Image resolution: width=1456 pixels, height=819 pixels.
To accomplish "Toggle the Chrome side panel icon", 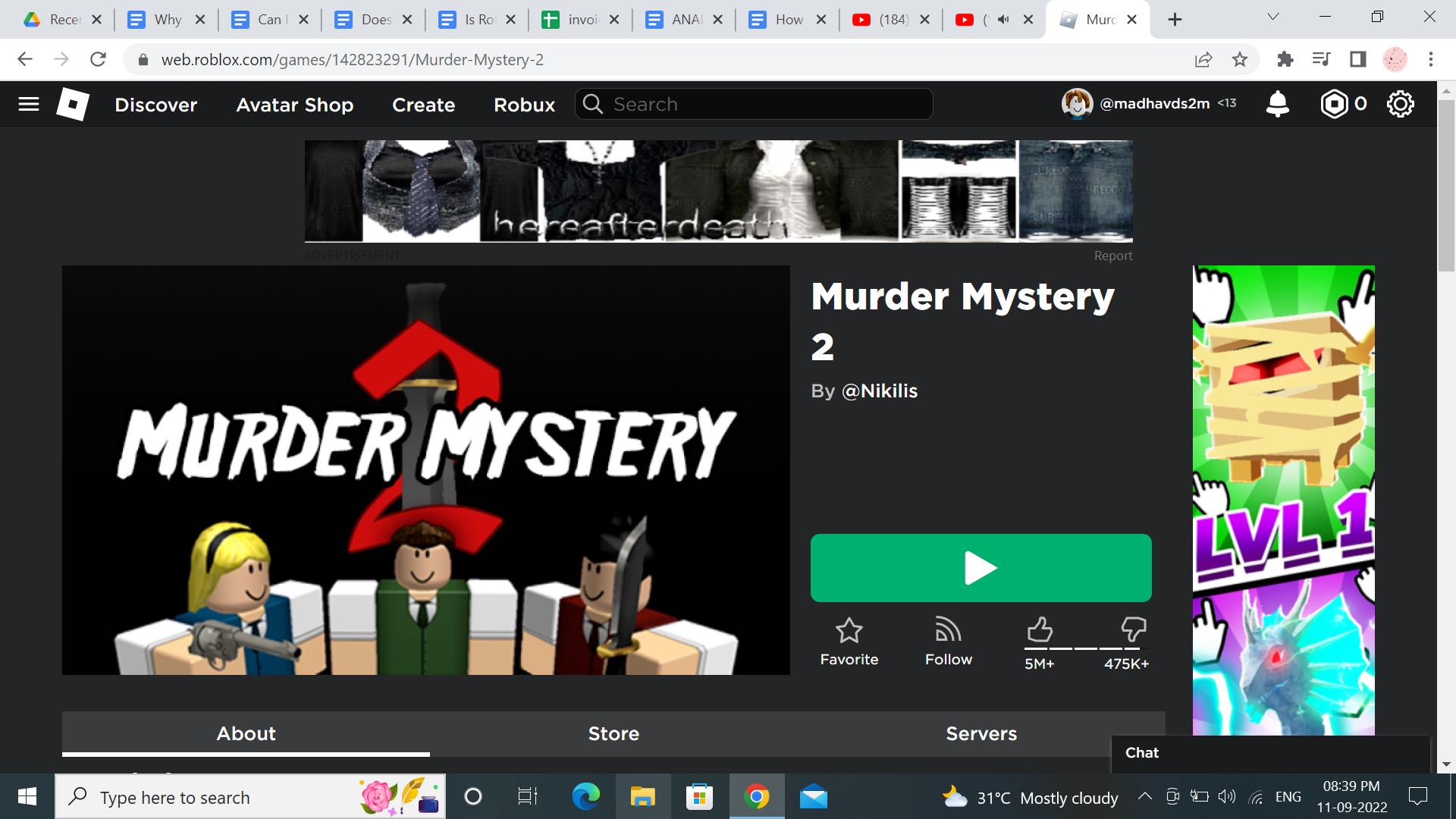I will (1358, 59).
